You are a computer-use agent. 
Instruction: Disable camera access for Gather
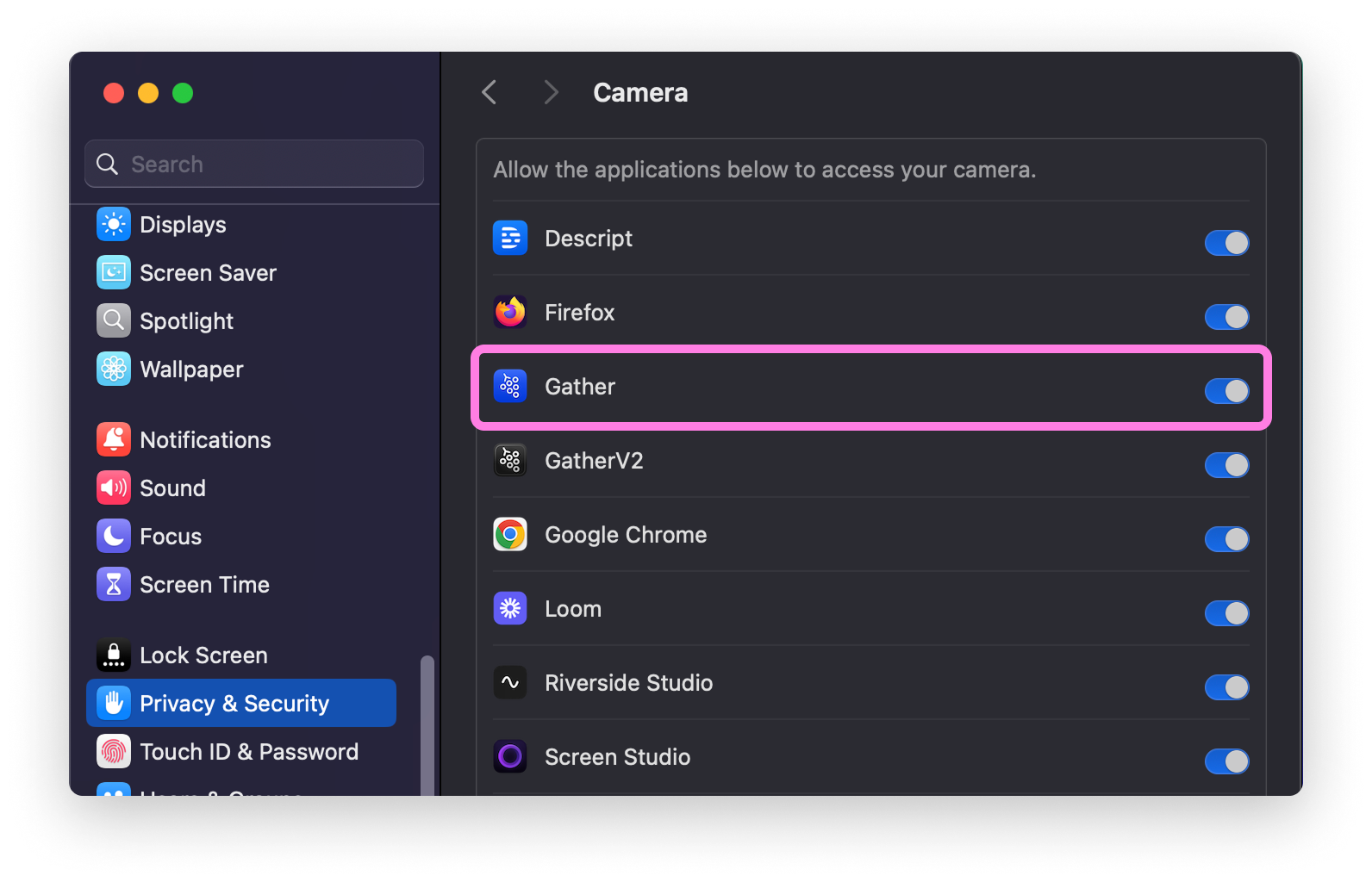pos(1227,391)
